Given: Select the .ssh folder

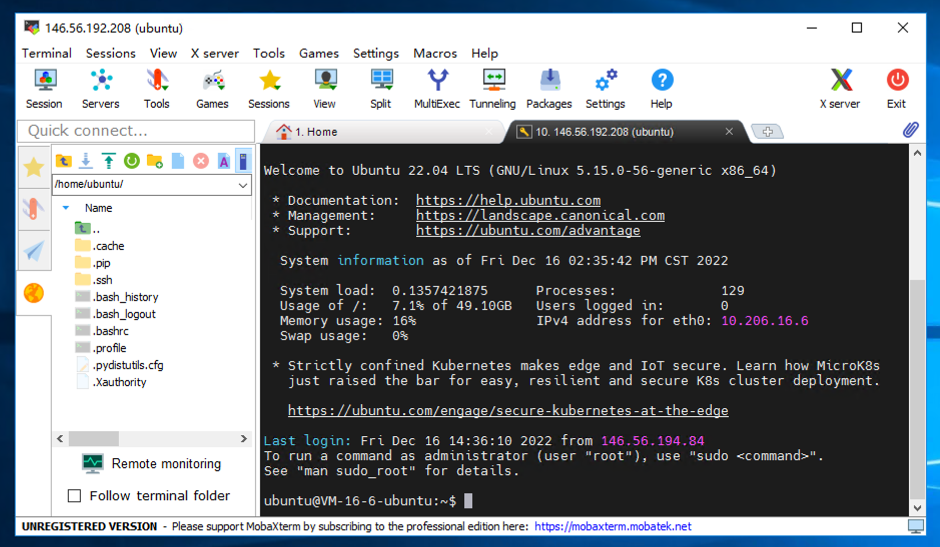Looking at the screenshot, I should coord(94,280).
